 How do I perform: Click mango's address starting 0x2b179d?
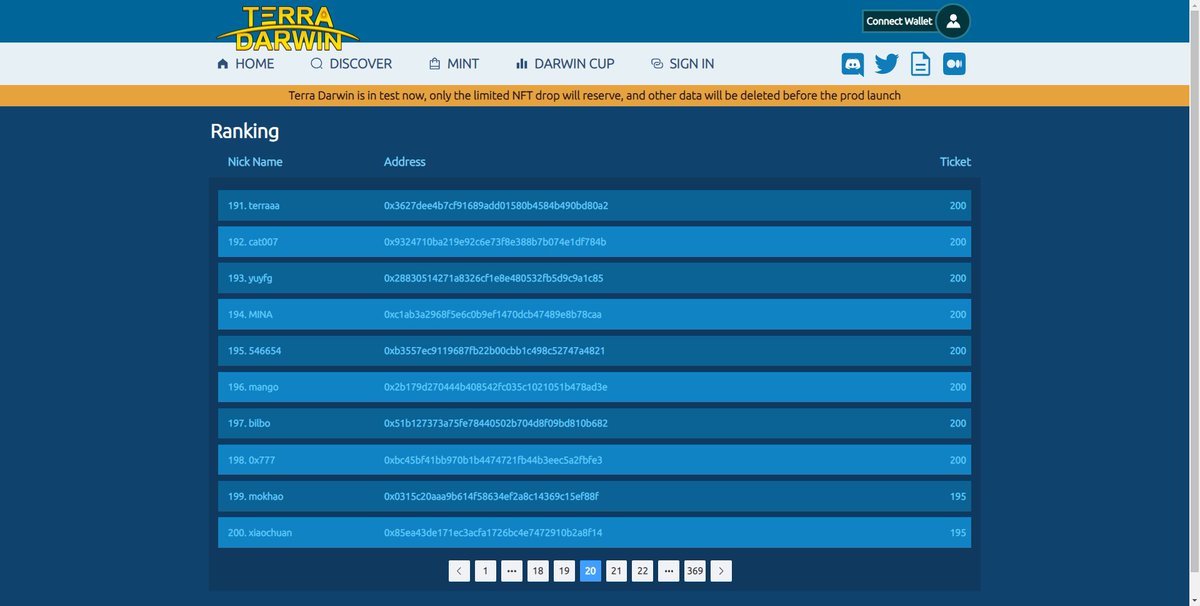point(496,387)
